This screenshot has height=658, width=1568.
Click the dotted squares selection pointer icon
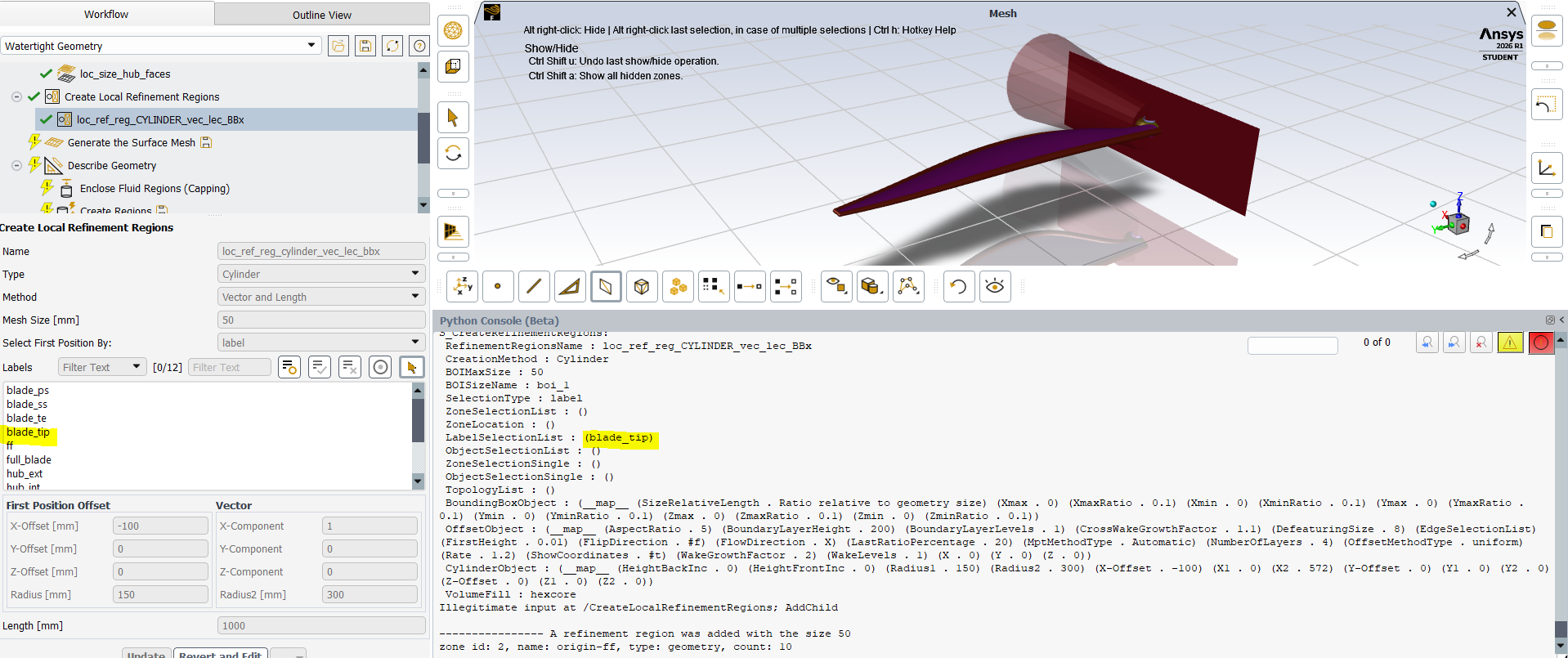click(714, 287)
